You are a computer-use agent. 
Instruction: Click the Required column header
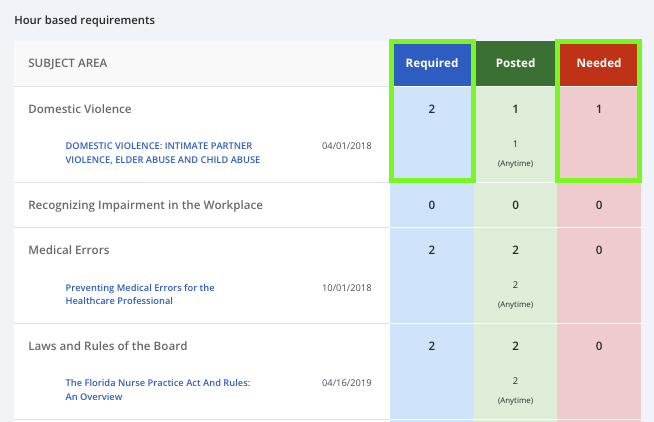coord(431,63)
